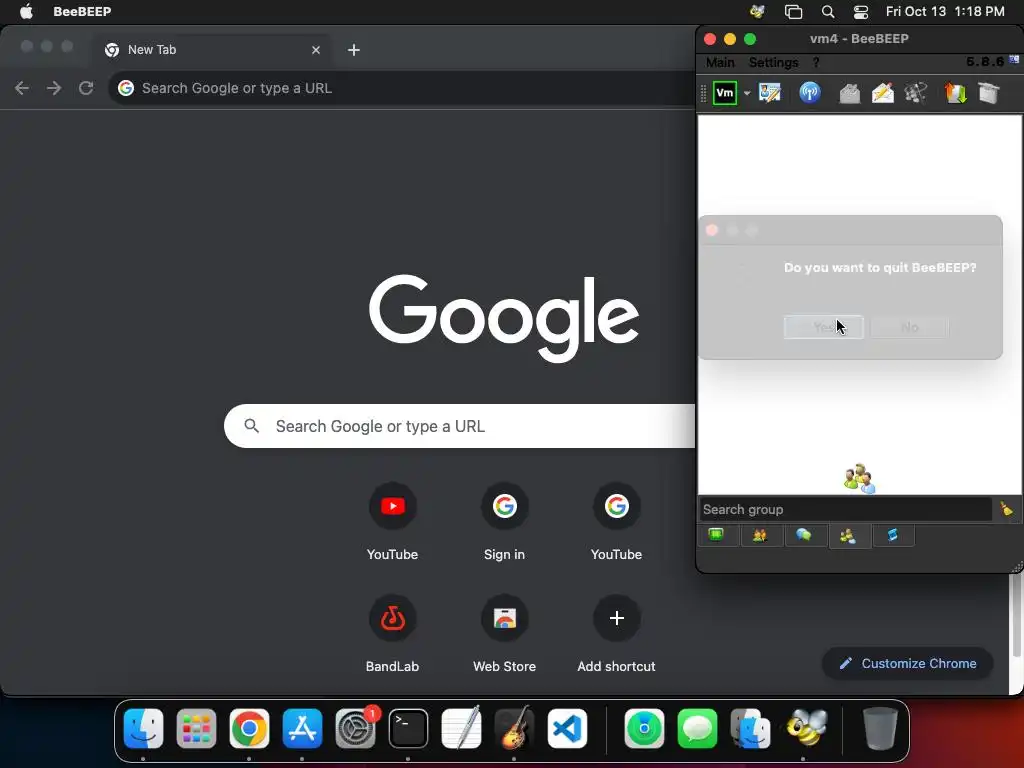Click the blue broadcast antenna icon
The width and height of the screenshot is (1024, 768).
coord(810,93)
